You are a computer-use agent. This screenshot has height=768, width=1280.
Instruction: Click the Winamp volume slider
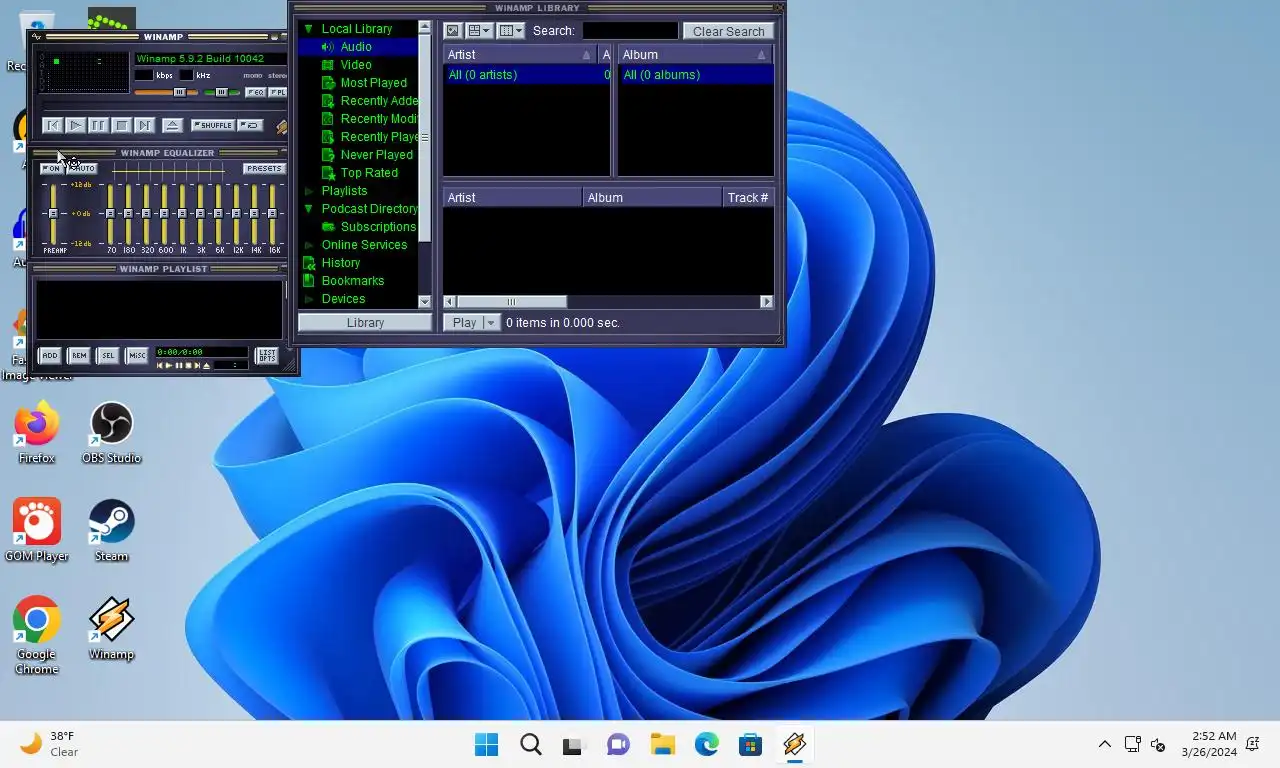pos(166,92)
